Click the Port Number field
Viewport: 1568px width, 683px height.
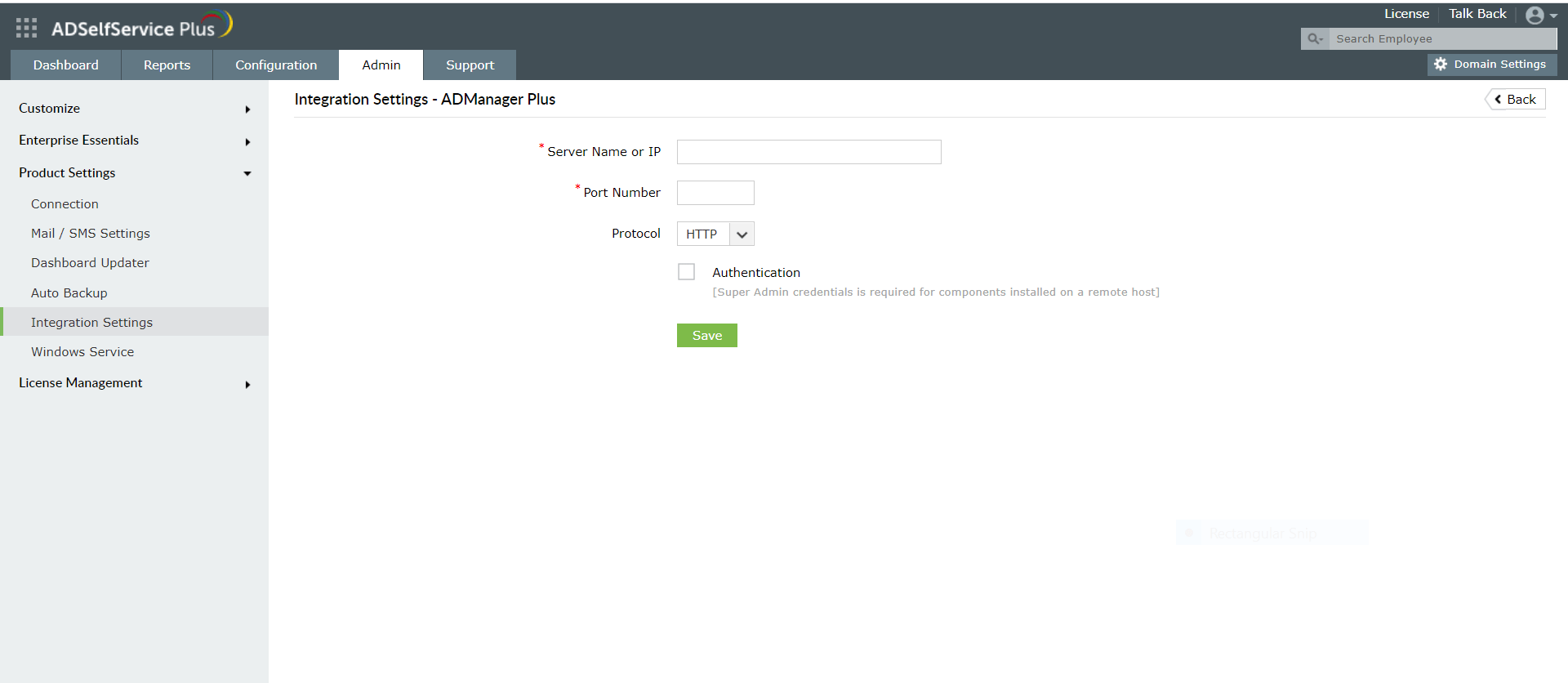click(715, 193)
